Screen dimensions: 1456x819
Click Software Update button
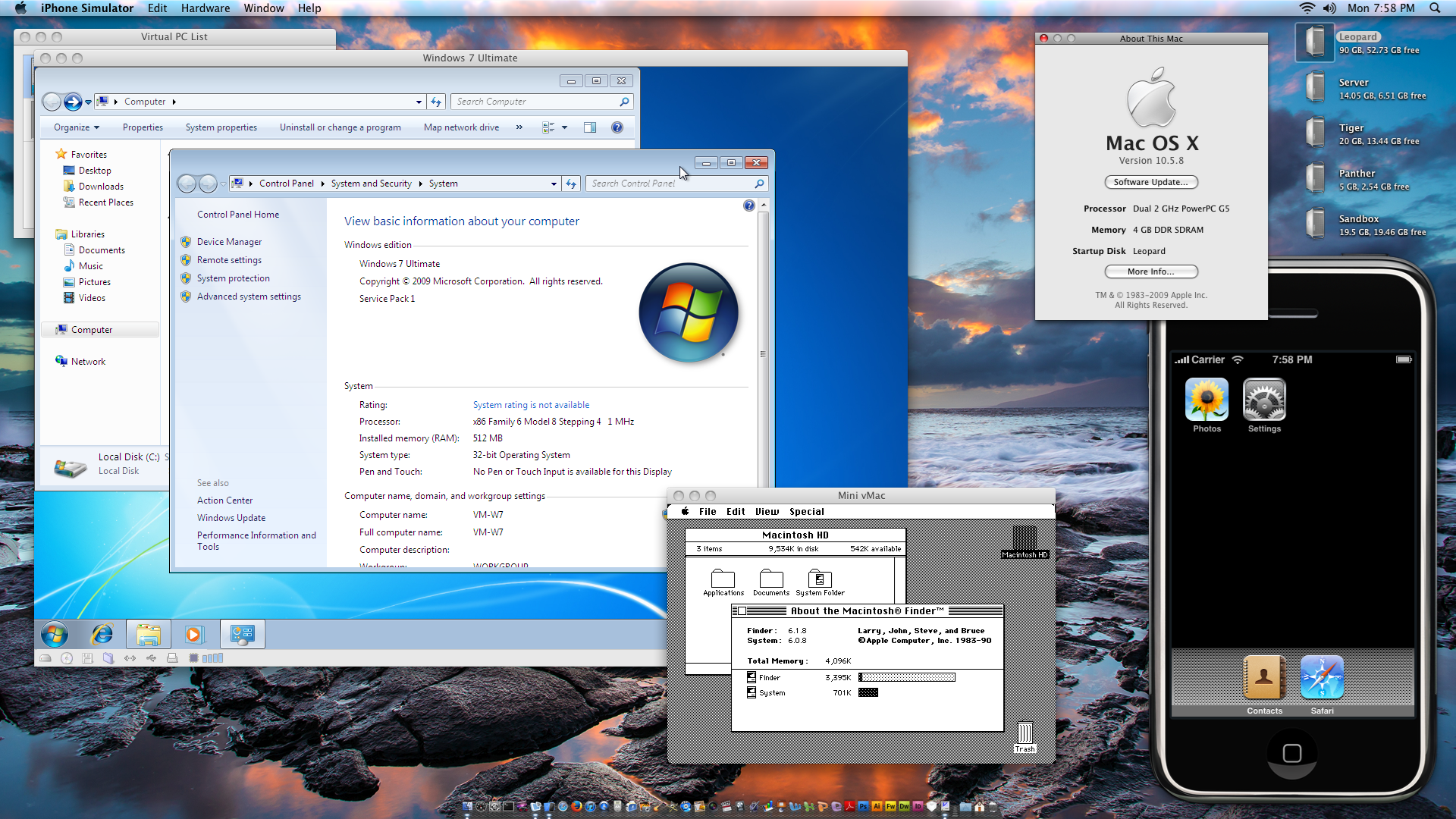click(1150, 182)
